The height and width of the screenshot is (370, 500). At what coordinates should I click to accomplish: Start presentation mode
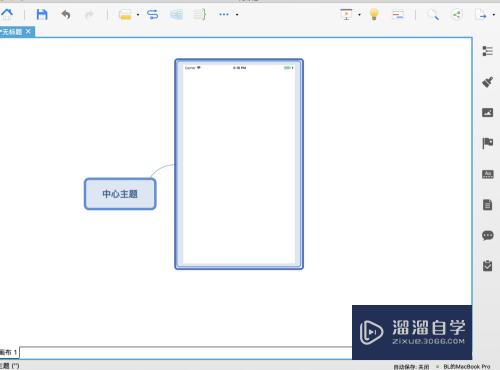pos(346,14)
